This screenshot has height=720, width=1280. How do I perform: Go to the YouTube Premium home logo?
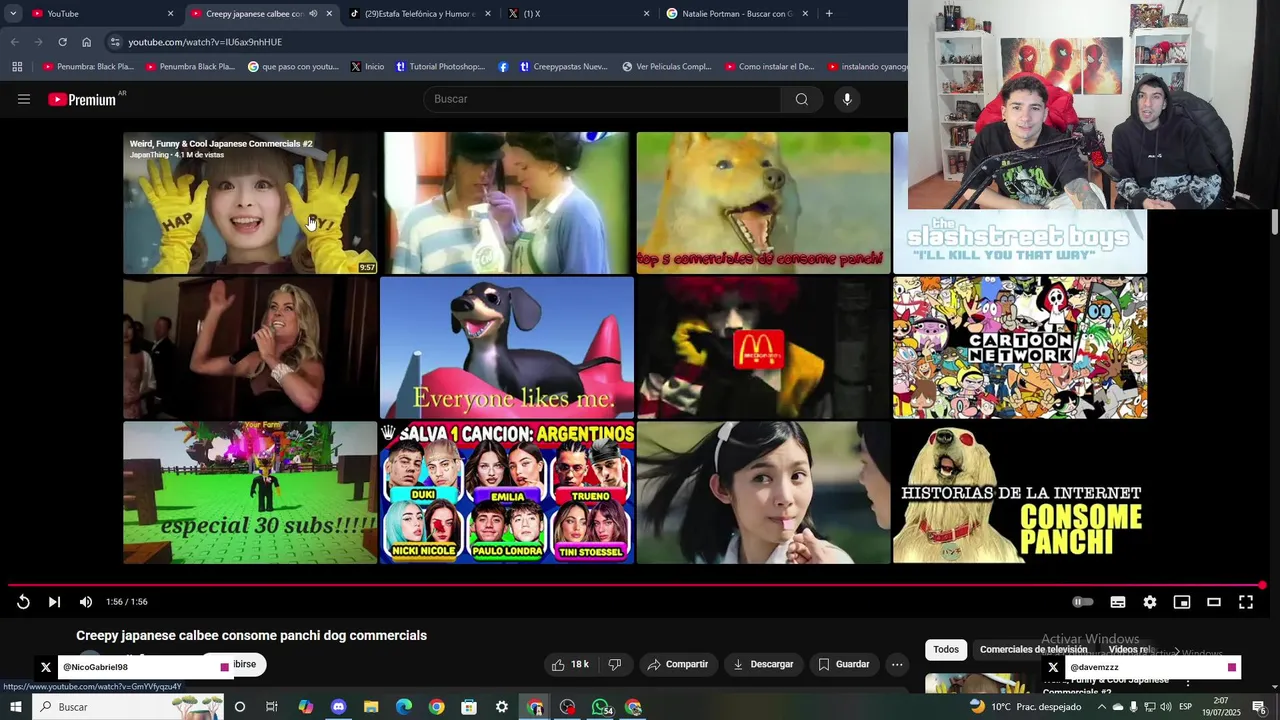(x=82, y=99)
